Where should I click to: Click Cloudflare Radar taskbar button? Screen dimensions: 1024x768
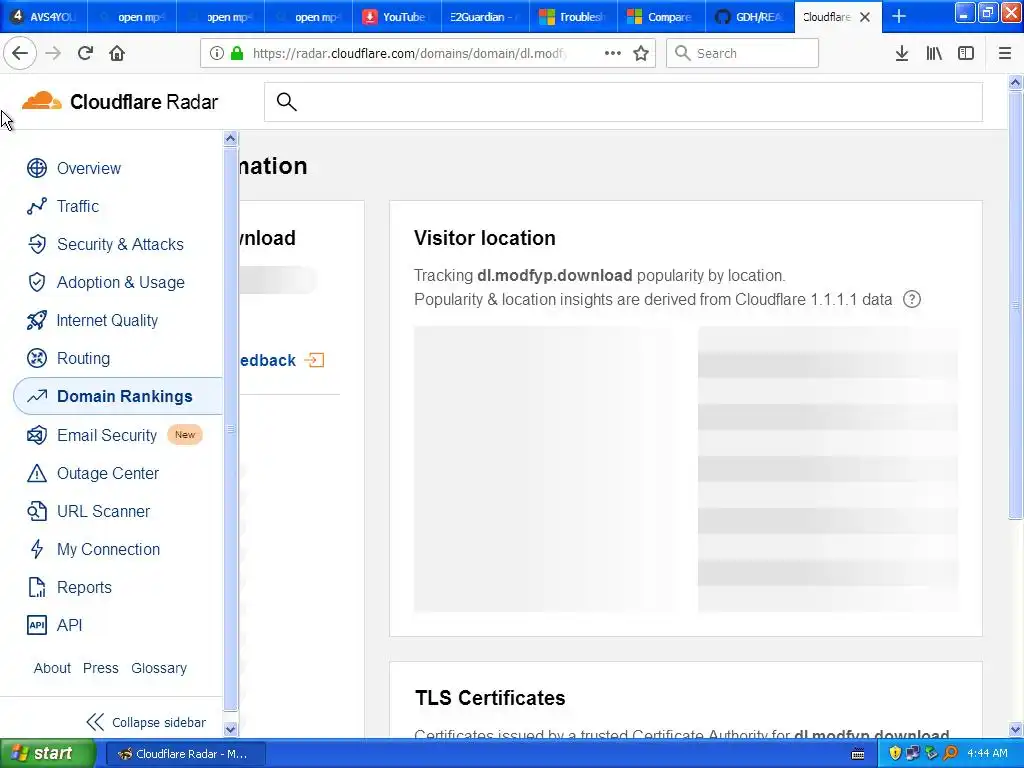[x=185, y=754]
